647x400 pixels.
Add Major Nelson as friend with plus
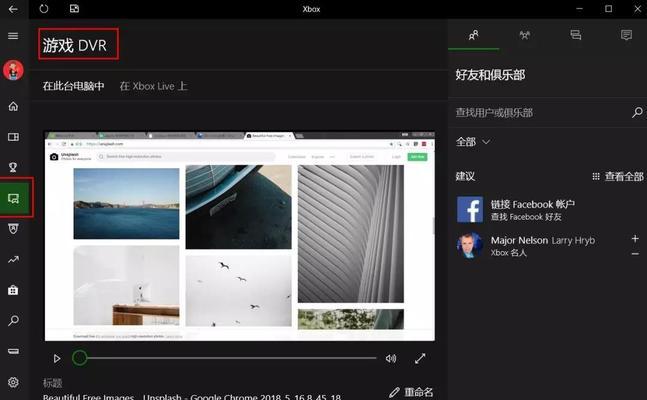coord(635,239)
